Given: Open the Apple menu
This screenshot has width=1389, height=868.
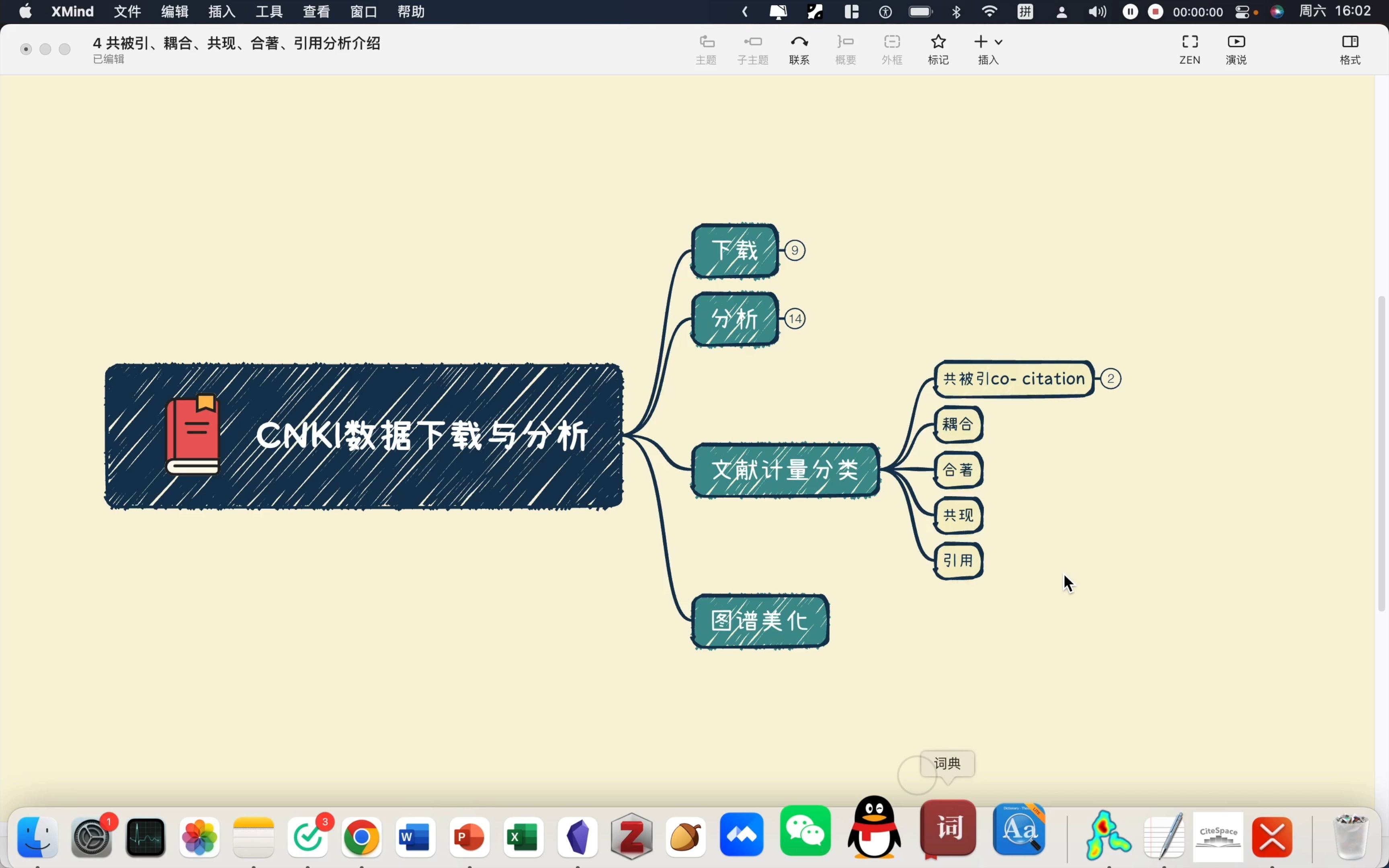Looking at the screenshot, I should (25, 12).
